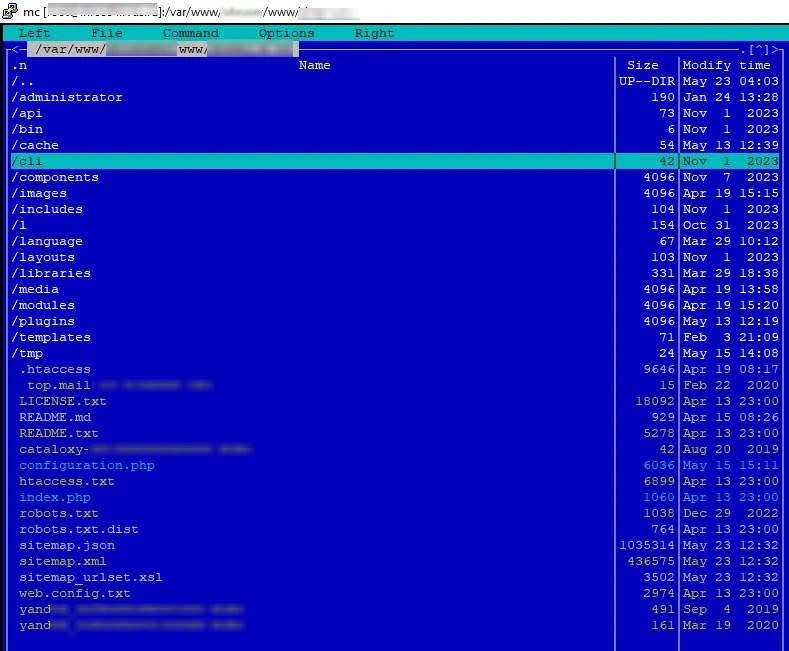Screen dimensions: 789x651
Task: Click modify time 'Dec 29 2022'
Action: (731, 514)
